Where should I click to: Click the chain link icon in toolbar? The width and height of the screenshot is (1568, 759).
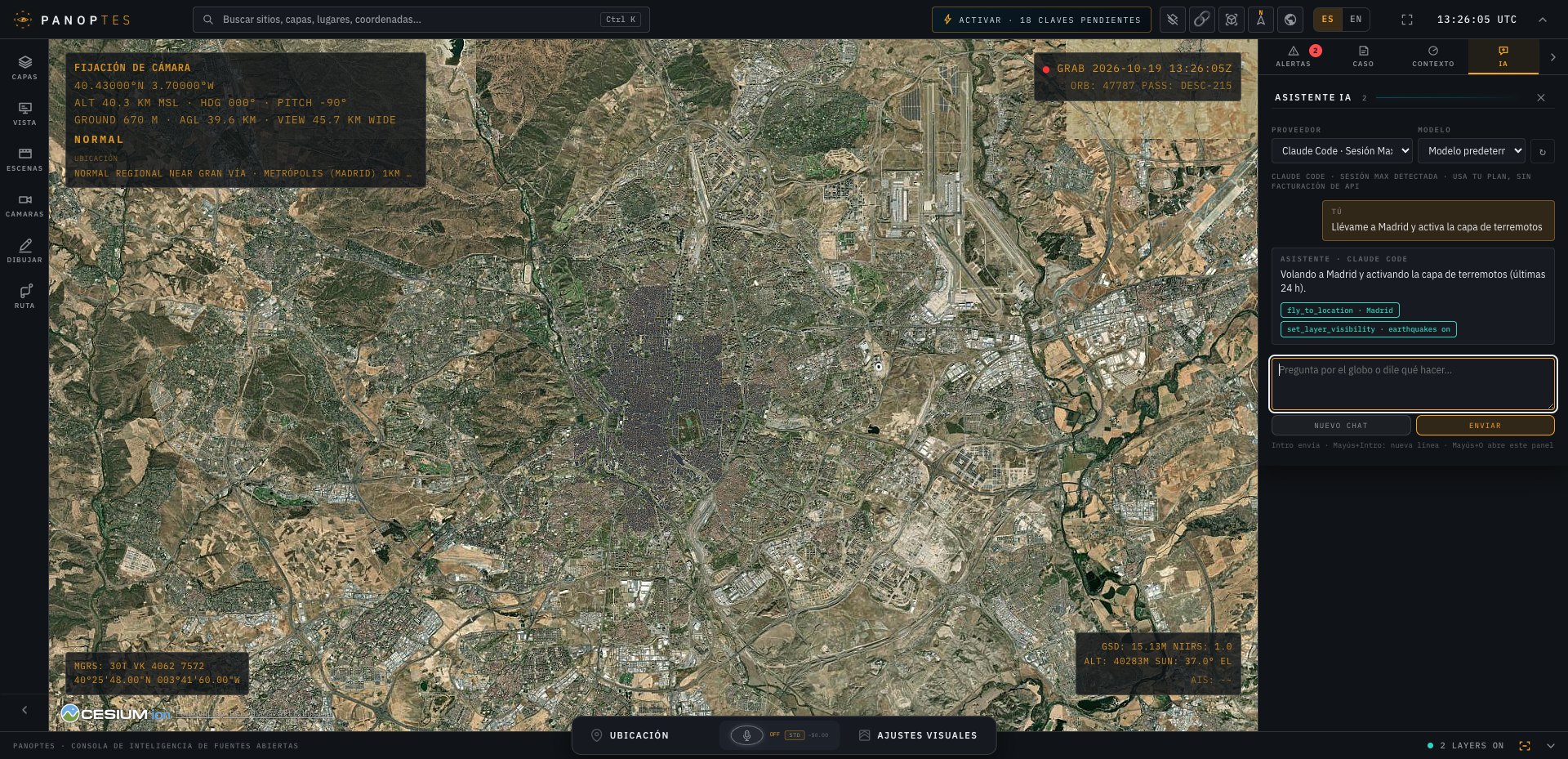1202,20
